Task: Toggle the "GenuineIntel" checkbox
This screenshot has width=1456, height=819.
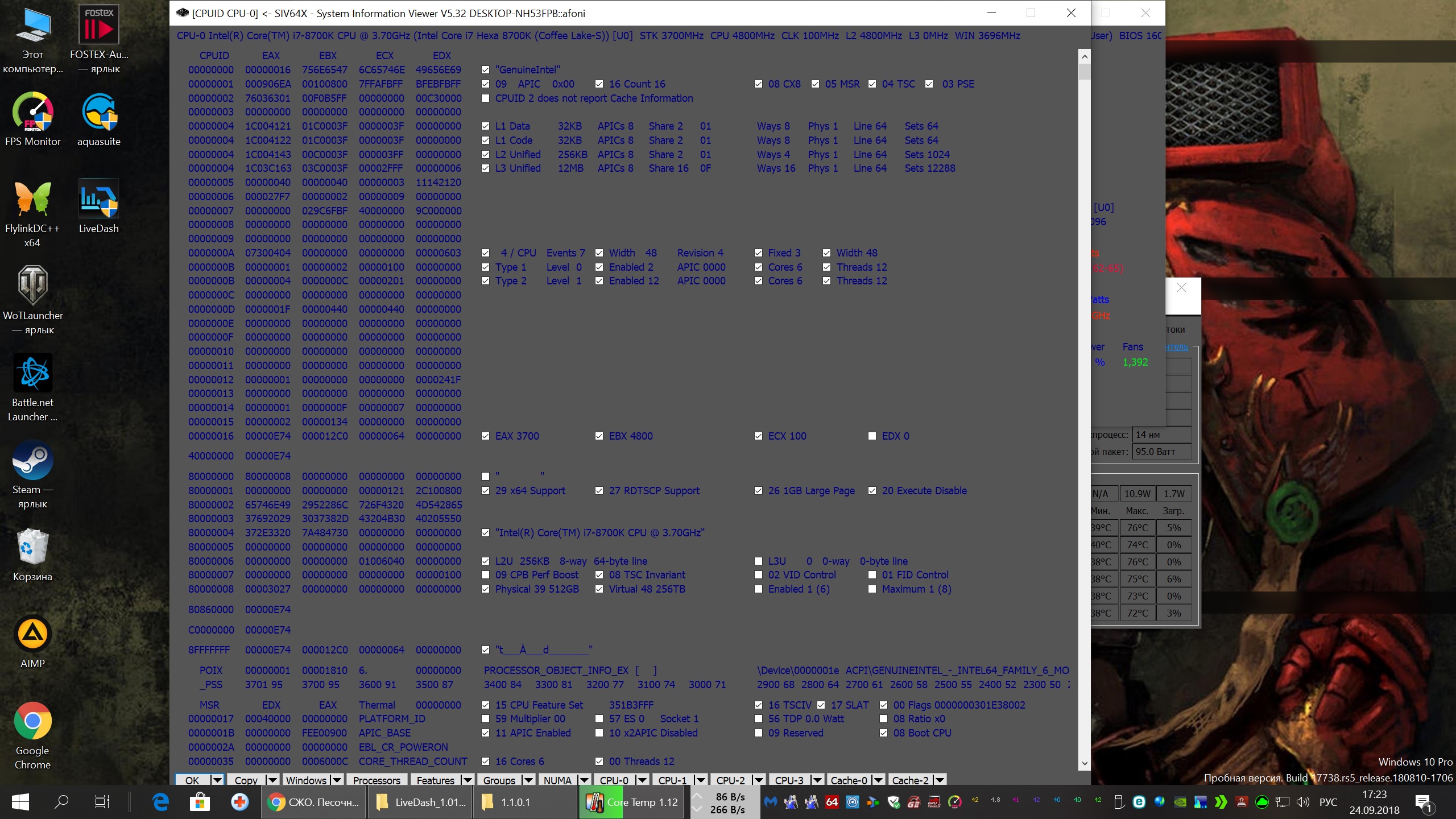Action: [x=485, y=70]
